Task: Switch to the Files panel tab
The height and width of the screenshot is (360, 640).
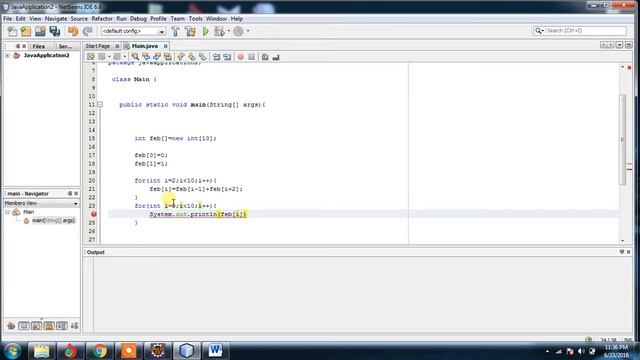Action: pyautogui.click(x=39, y=47)
